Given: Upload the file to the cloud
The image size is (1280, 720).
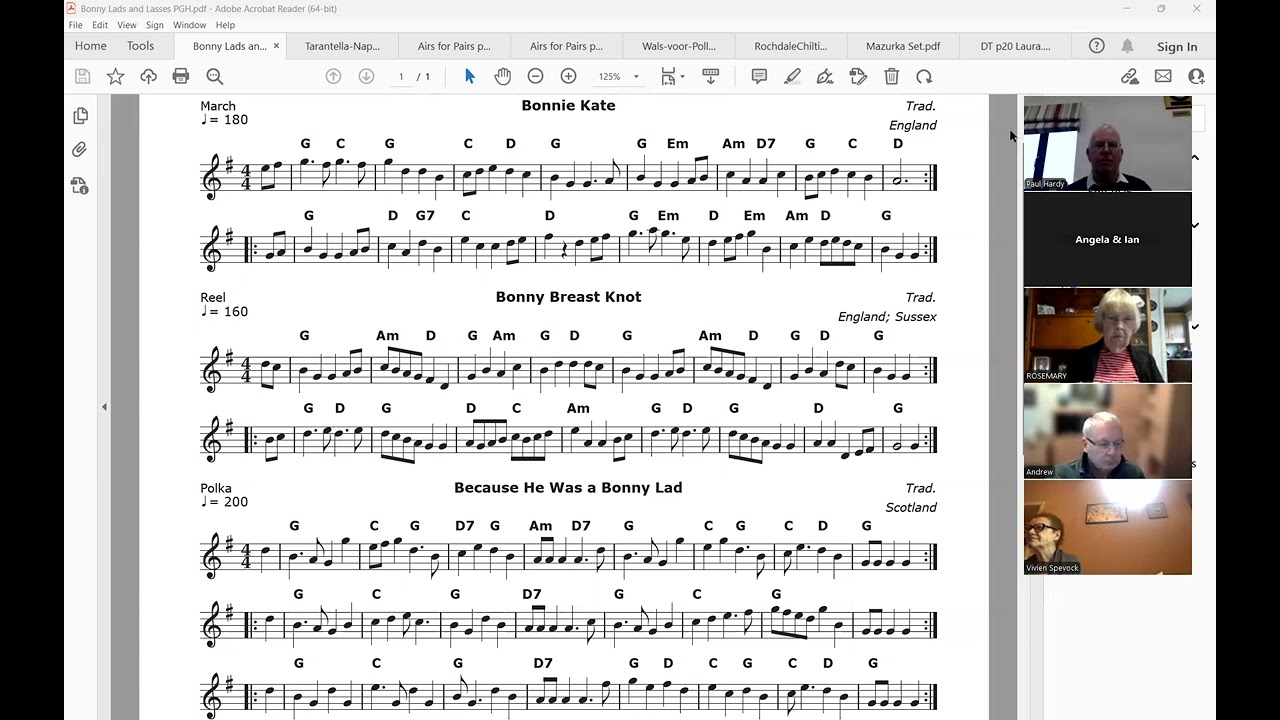Looking at the screenshot, I should click(148, 76).
